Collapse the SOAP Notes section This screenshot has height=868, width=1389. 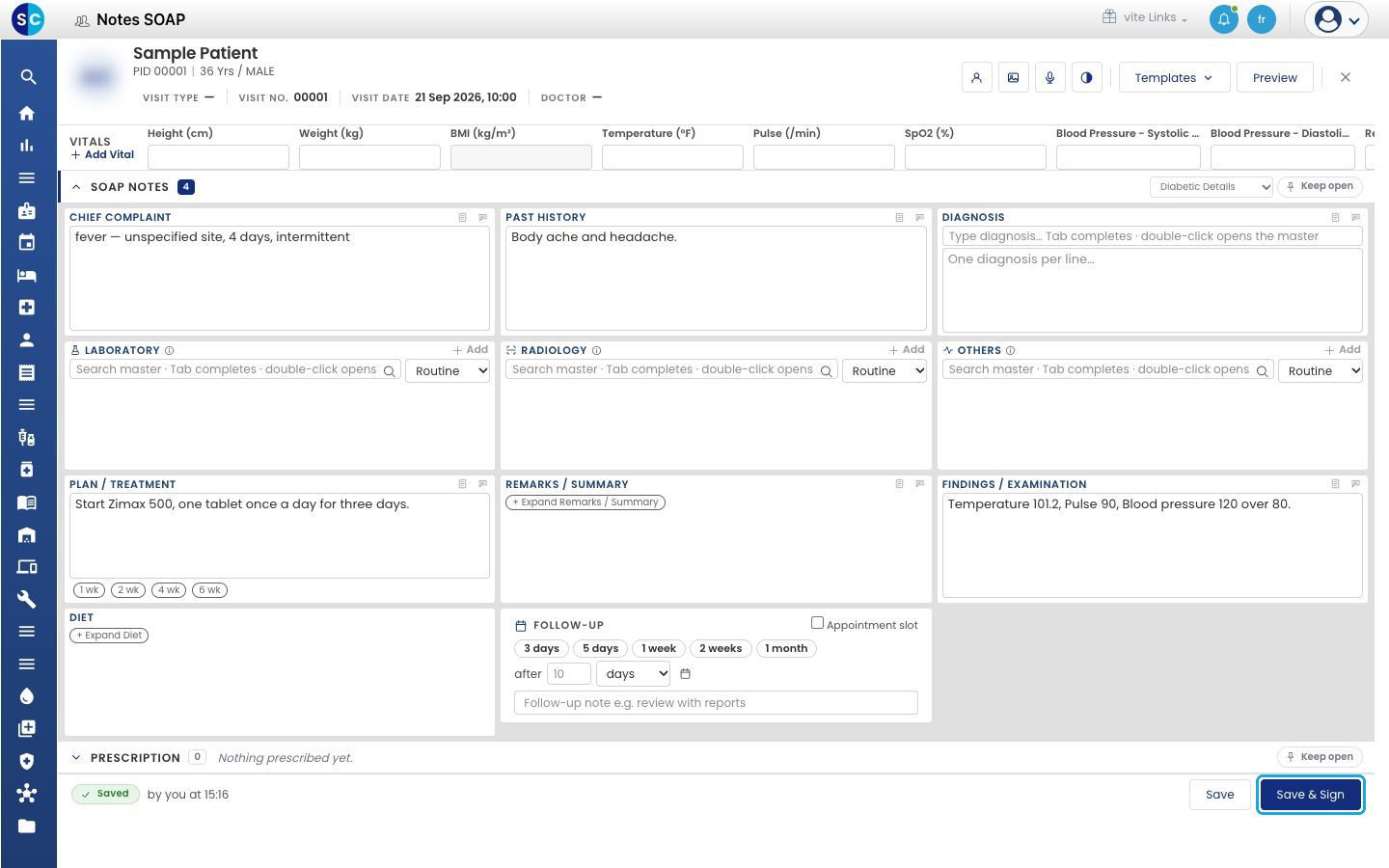76,187
